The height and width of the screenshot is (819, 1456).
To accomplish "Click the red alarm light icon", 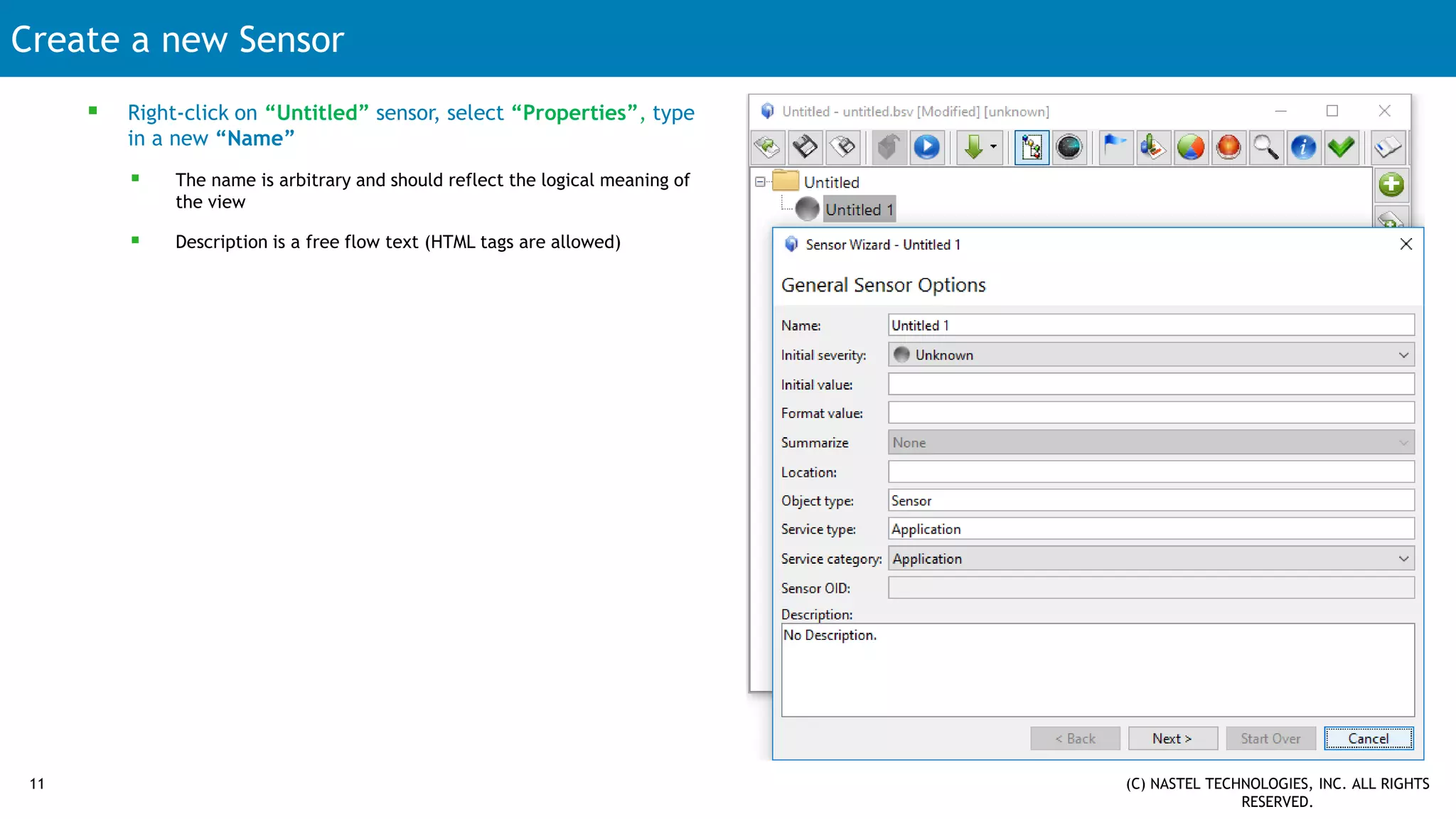I will [1228, 147].
